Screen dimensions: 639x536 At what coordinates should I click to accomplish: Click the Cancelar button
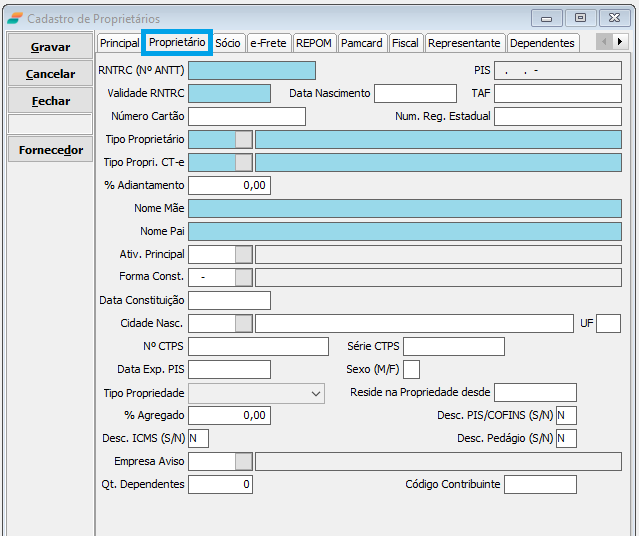click(50, 74)
